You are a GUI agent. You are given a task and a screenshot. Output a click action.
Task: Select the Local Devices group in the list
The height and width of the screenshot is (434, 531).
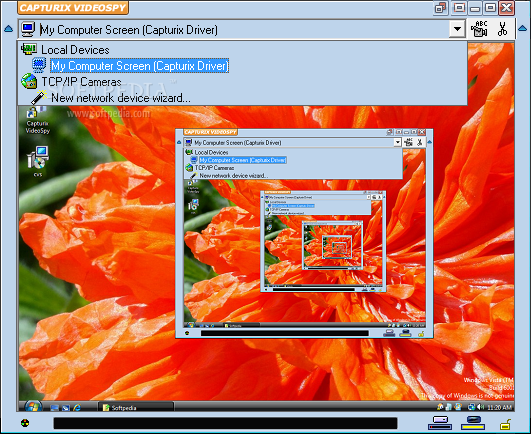[x=75, y=50]
